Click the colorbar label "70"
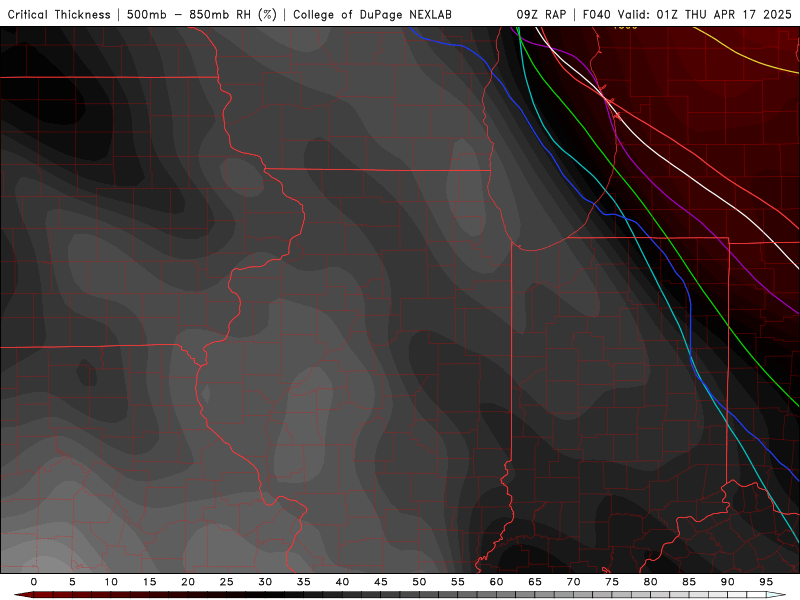Image resolution: width=800 pixels, height=600 pixels. point(573,582)
